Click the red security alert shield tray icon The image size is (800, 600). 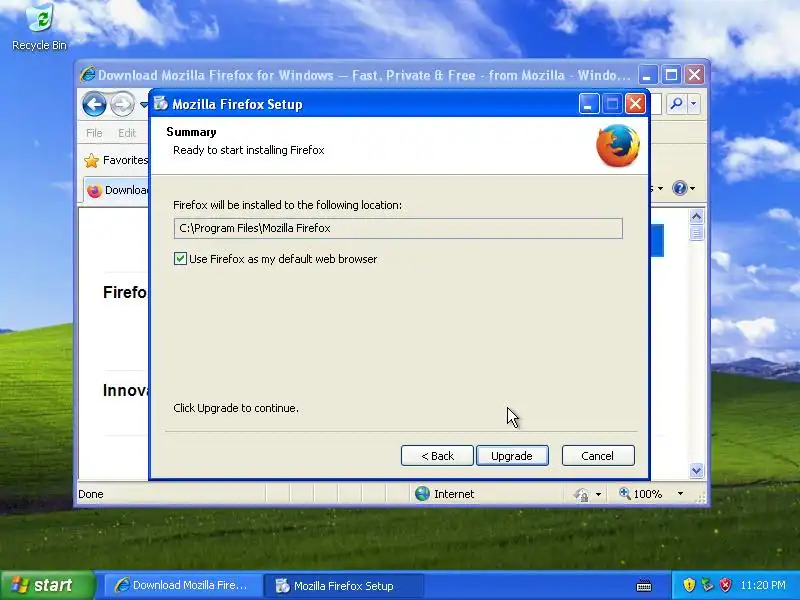click(x=725, y=585)
